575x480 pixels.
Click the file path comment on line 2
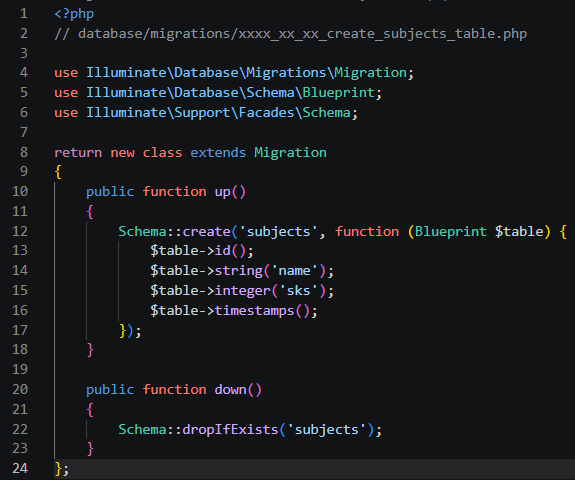click(x=290, y=34)
